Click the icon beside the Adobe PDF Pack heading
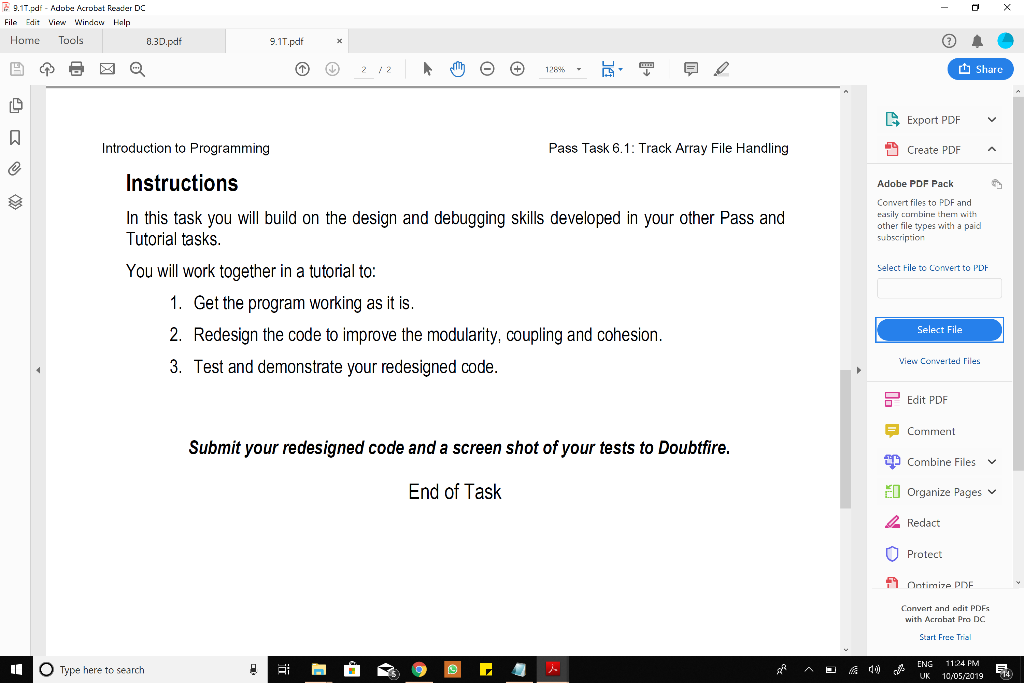The width and height of the screenshot is (1024, 683). tap(996, 183)
